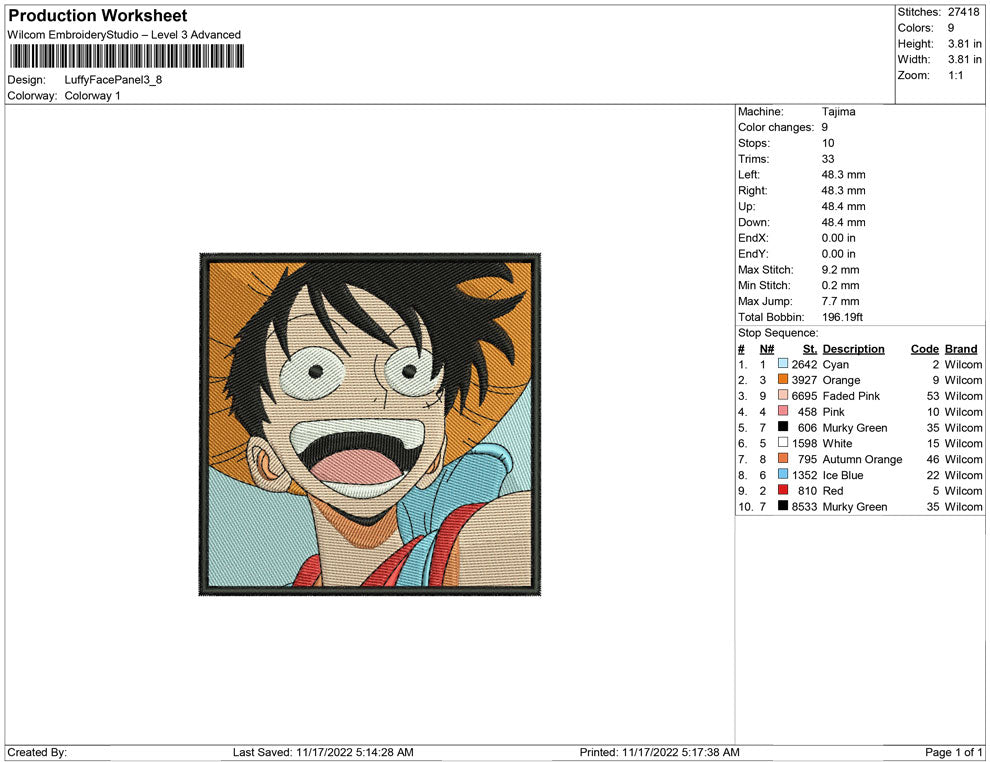Click the stitch count 8533
Viewport: 990px width, 762px height.
(x=804, y=506)
